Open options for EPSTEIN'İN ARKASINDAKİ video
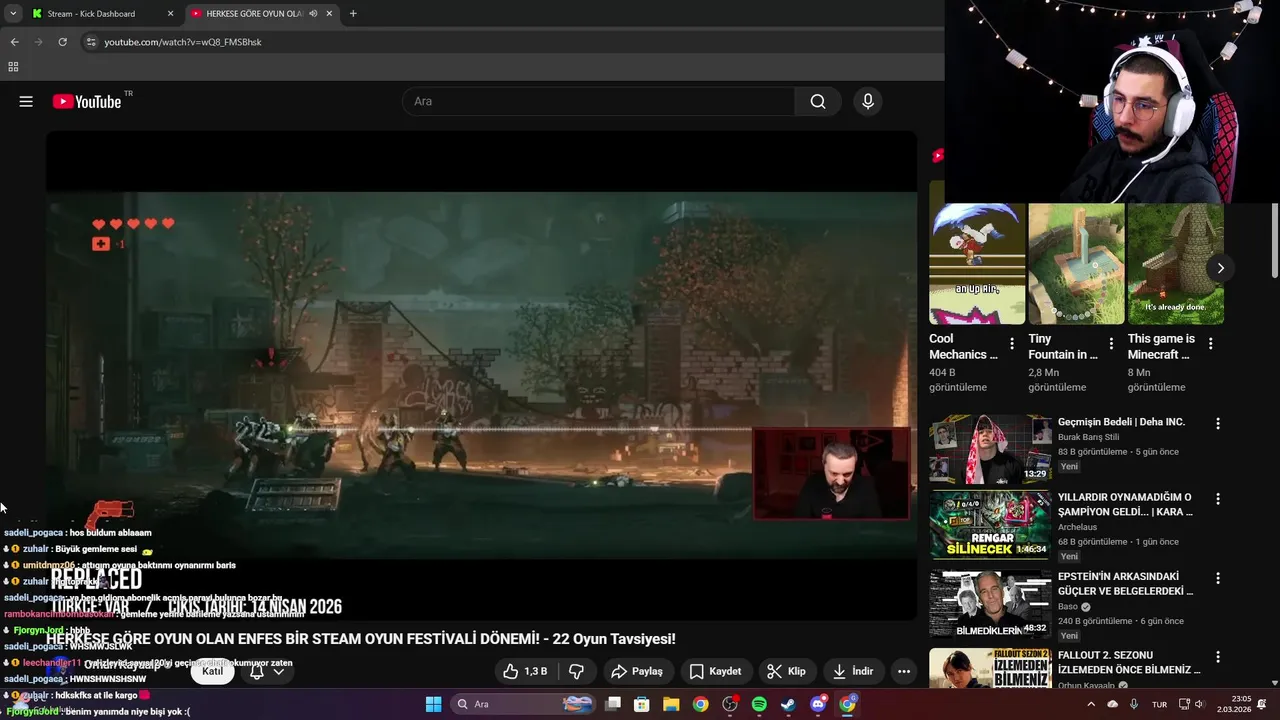1280x720 pixels. pos(1217,578)
